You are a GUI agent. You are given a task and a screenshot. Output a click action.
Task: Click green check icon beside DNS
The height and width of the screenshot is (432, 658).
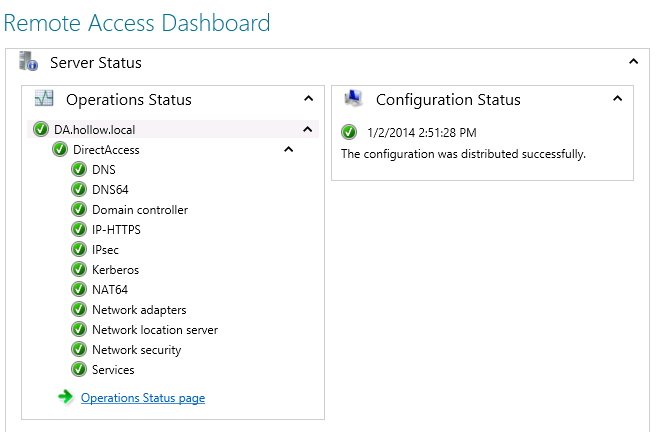click(79, 170)
